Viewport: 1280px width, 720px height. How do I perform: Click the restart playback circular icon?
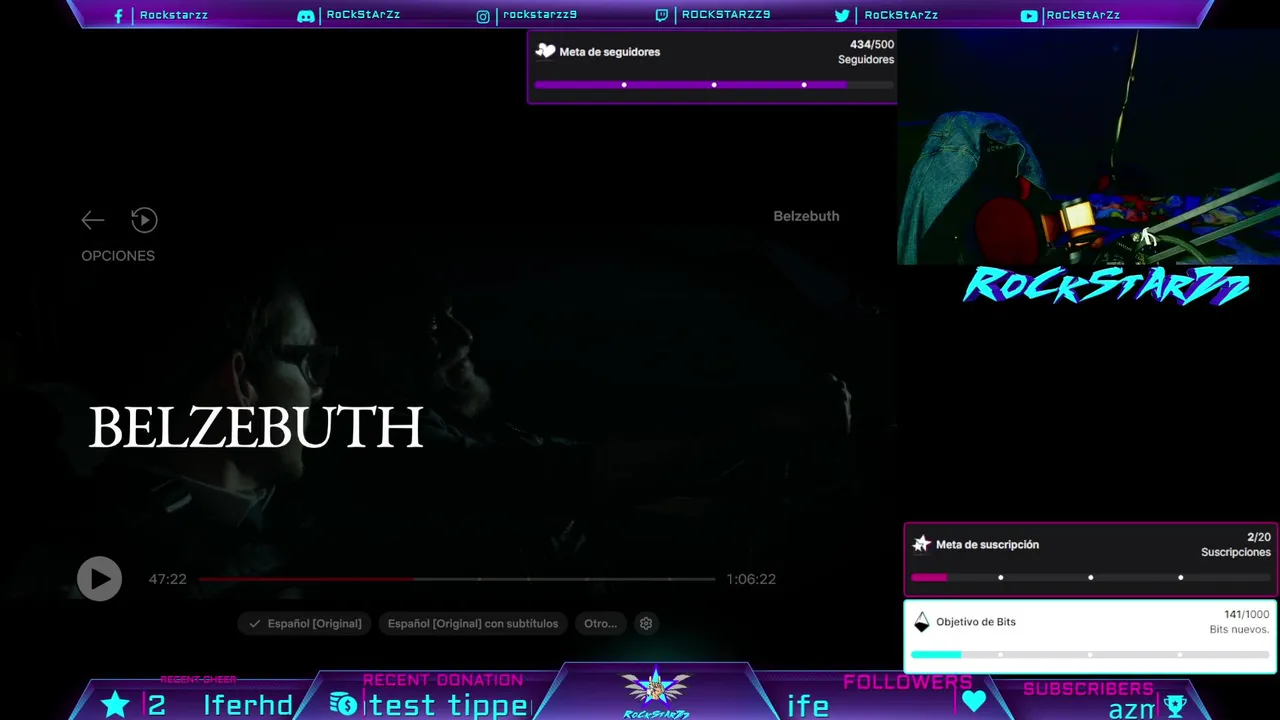pyautogui.click(x=144, y=220)
